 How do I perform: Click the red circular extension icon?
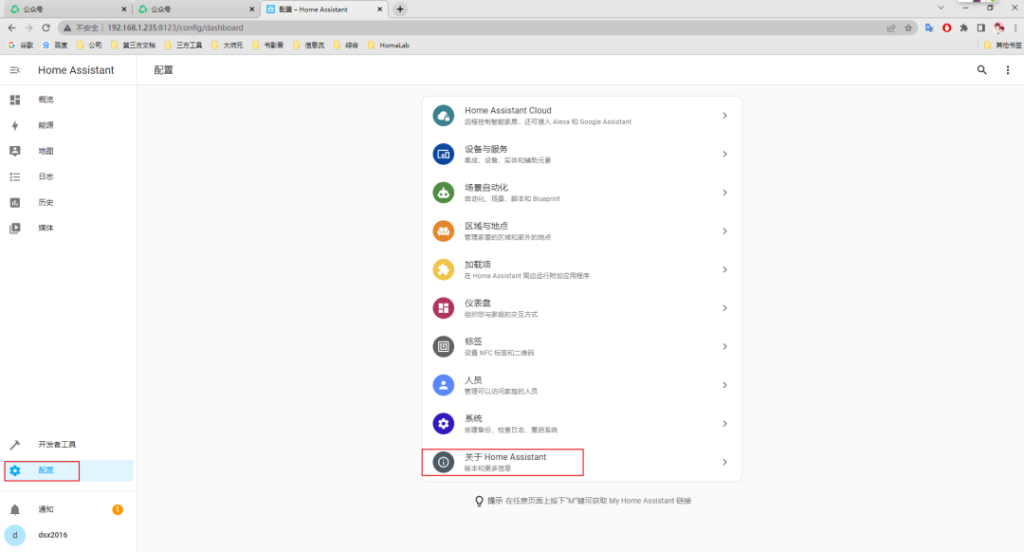(946, 28)
